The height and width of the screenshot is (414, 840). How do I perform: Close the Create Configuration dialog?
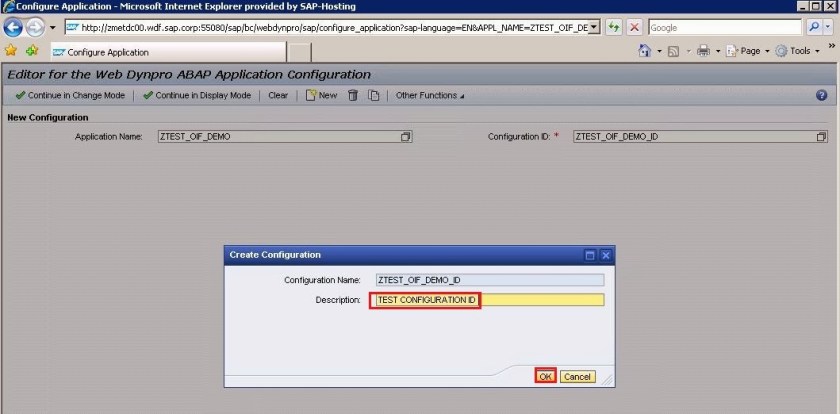click(x=606, y=255)
